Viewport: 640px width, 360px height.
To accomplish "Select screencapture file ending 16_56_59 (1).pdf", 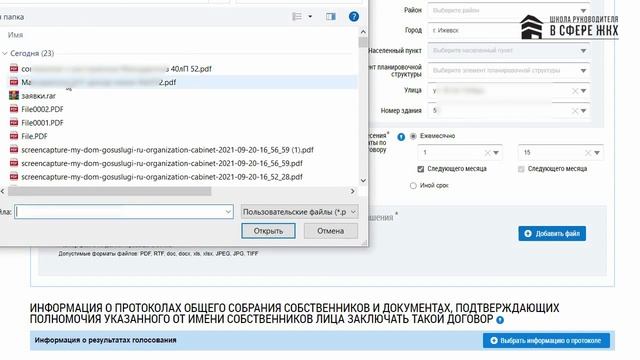I will 167,150.
